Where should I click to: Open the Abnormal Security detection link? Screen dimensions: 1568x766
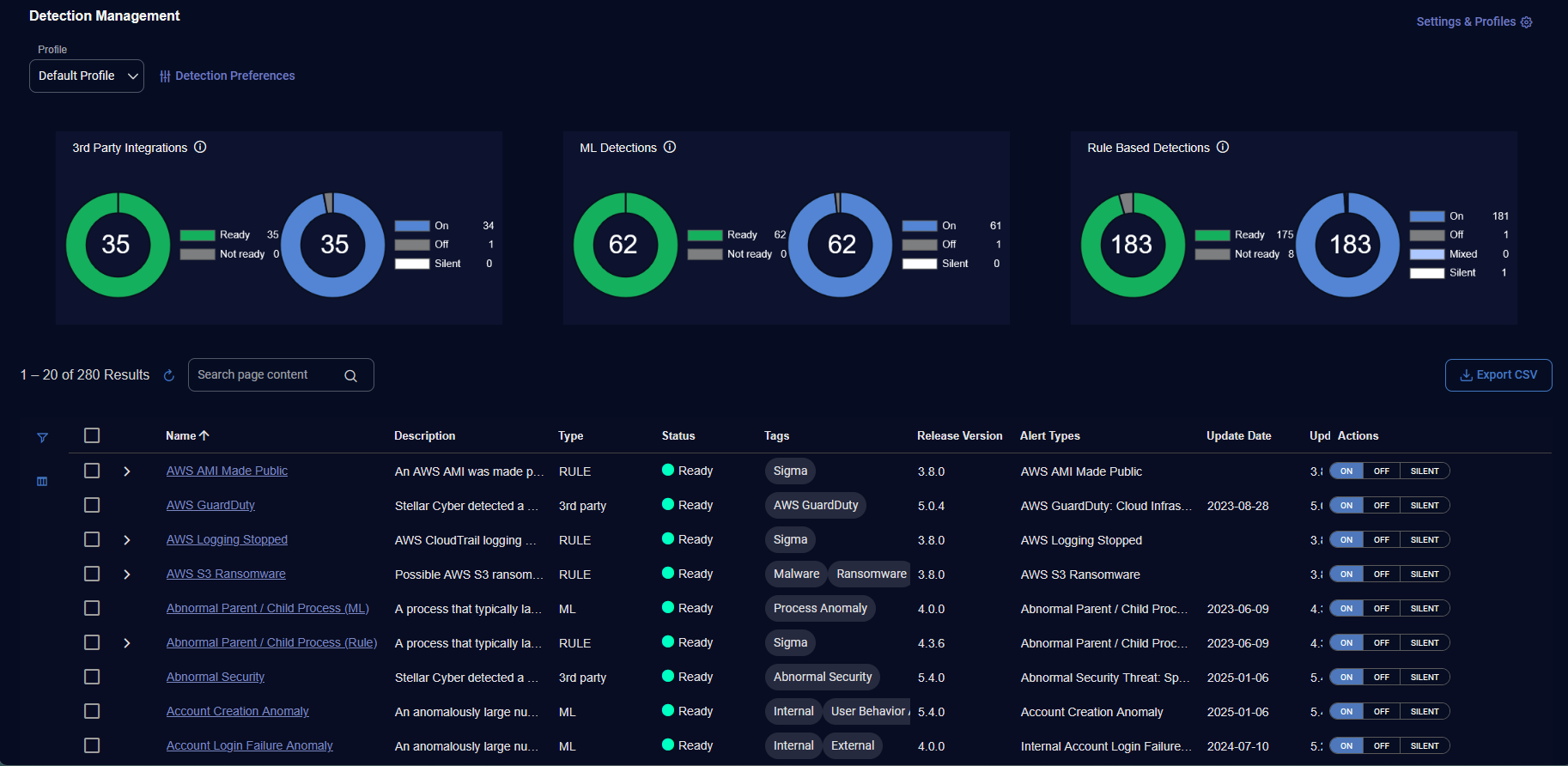pos(216,677)
